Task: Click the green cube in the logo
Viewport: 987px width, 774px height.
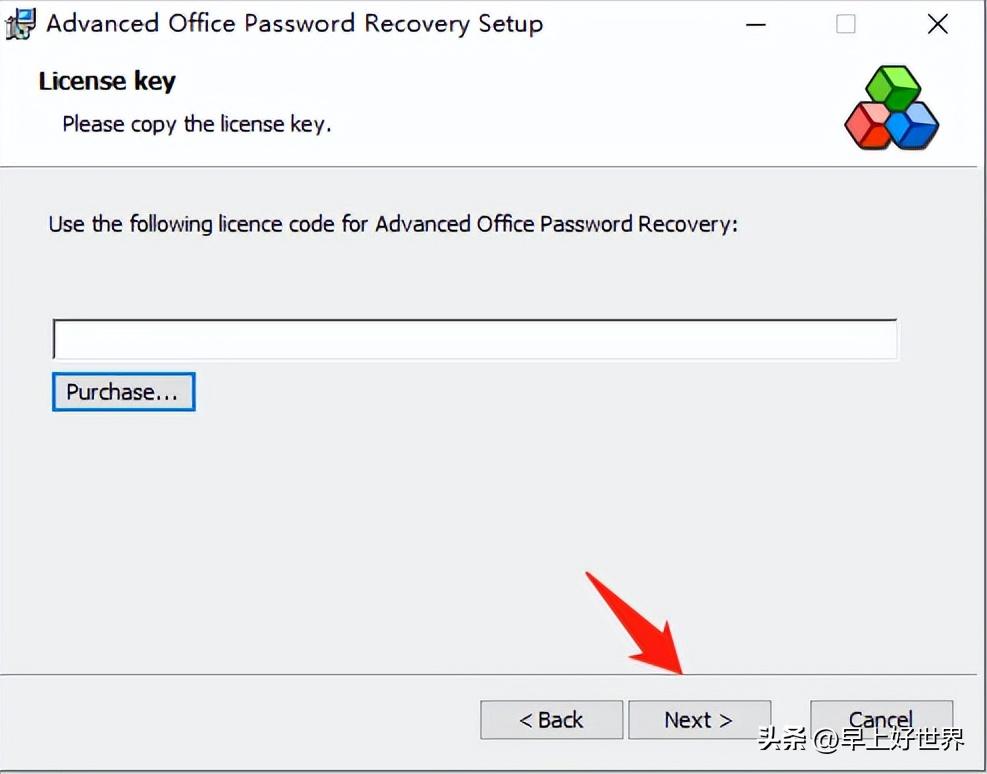Action: (893, 87)
